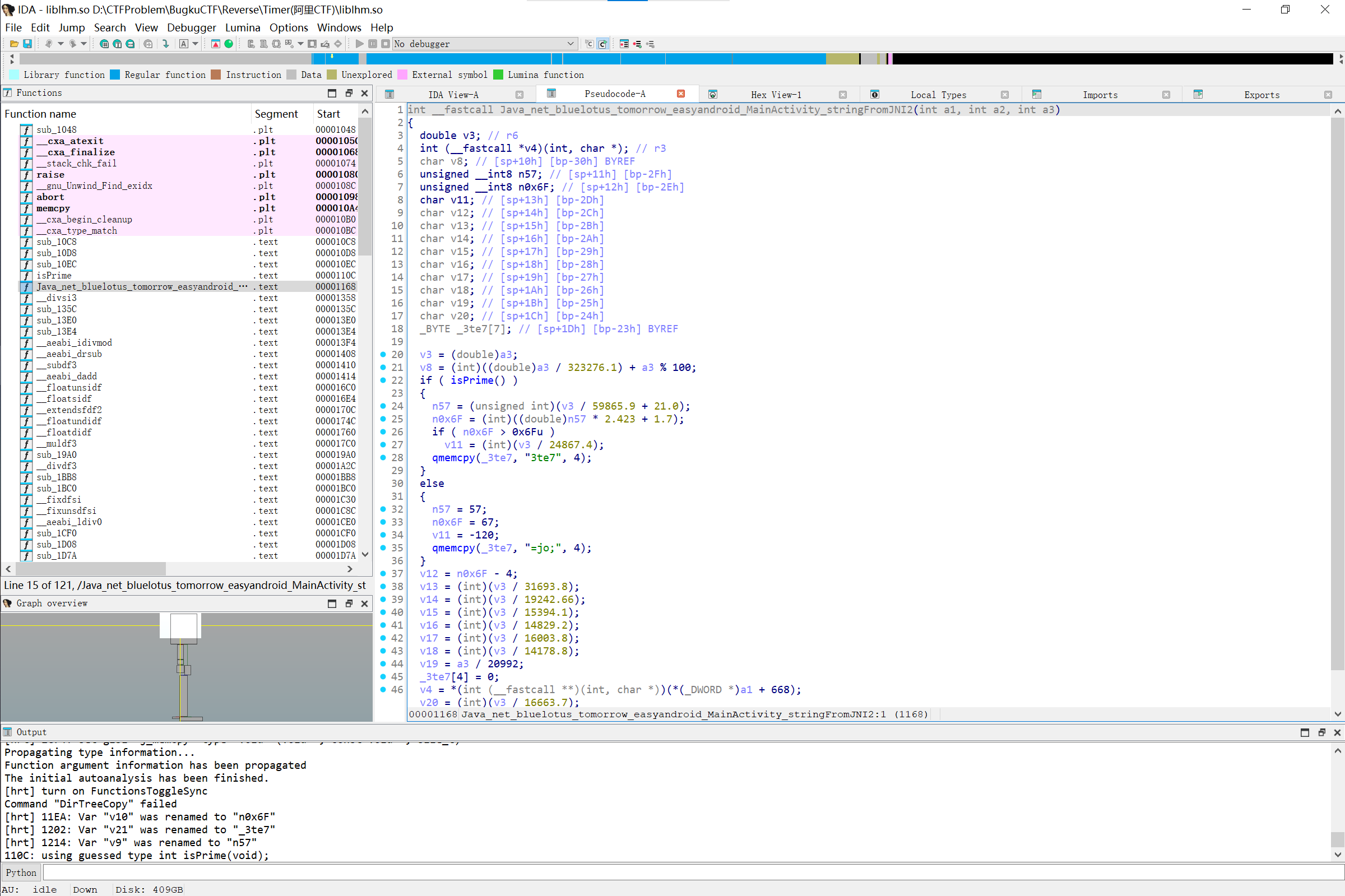Click the Python command input field

click(x=685, y=872)
